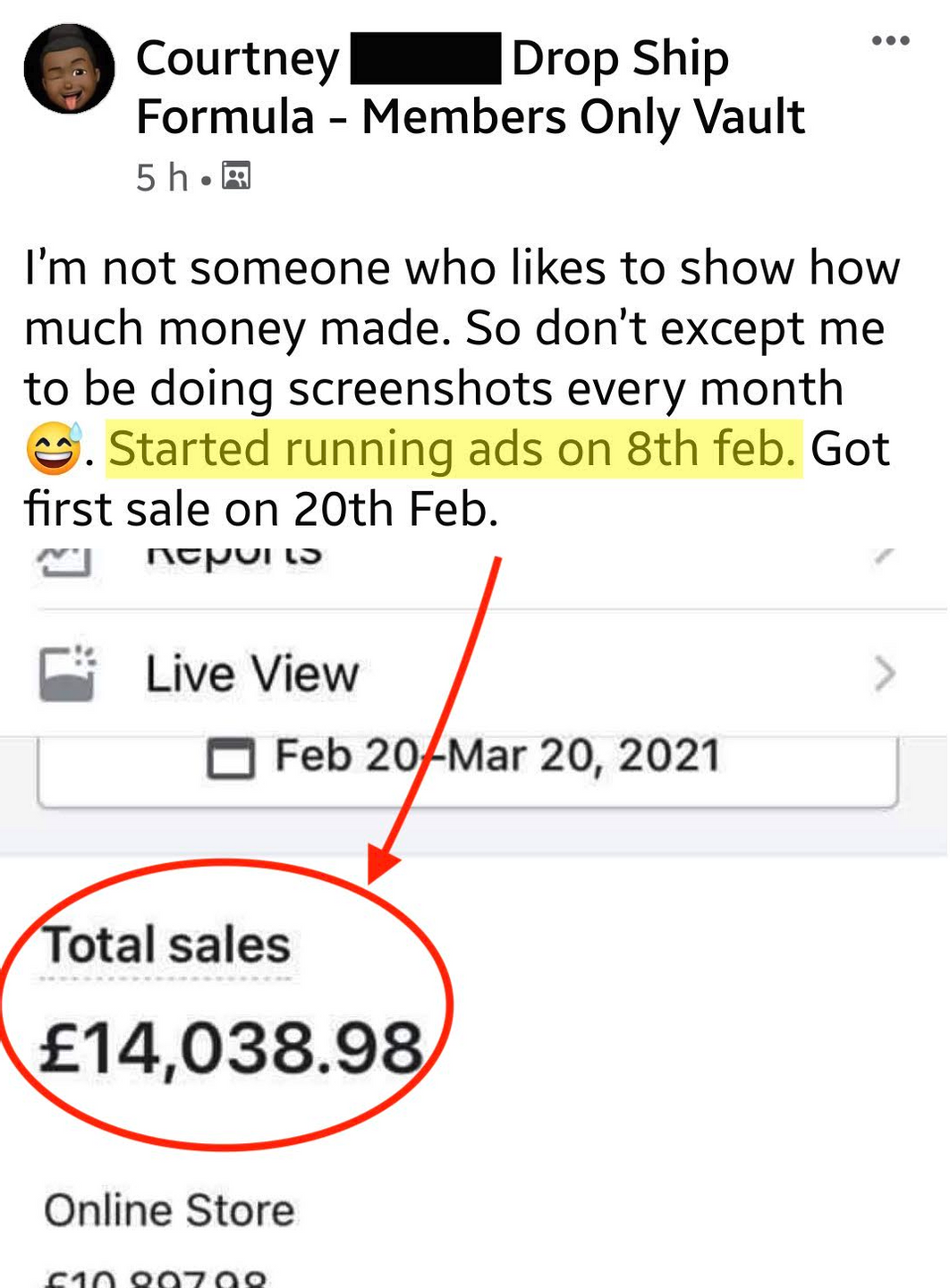Click the winking avatar profile picture
Image resolution: width=950 pixels, height=1288 pixels.
69,69
